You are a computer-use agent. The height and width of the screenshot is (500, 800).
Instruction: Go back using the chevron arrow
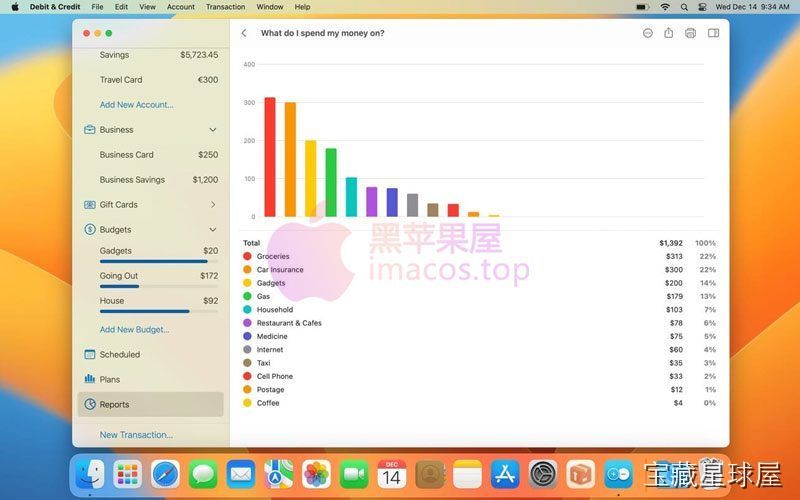[244, 33]
